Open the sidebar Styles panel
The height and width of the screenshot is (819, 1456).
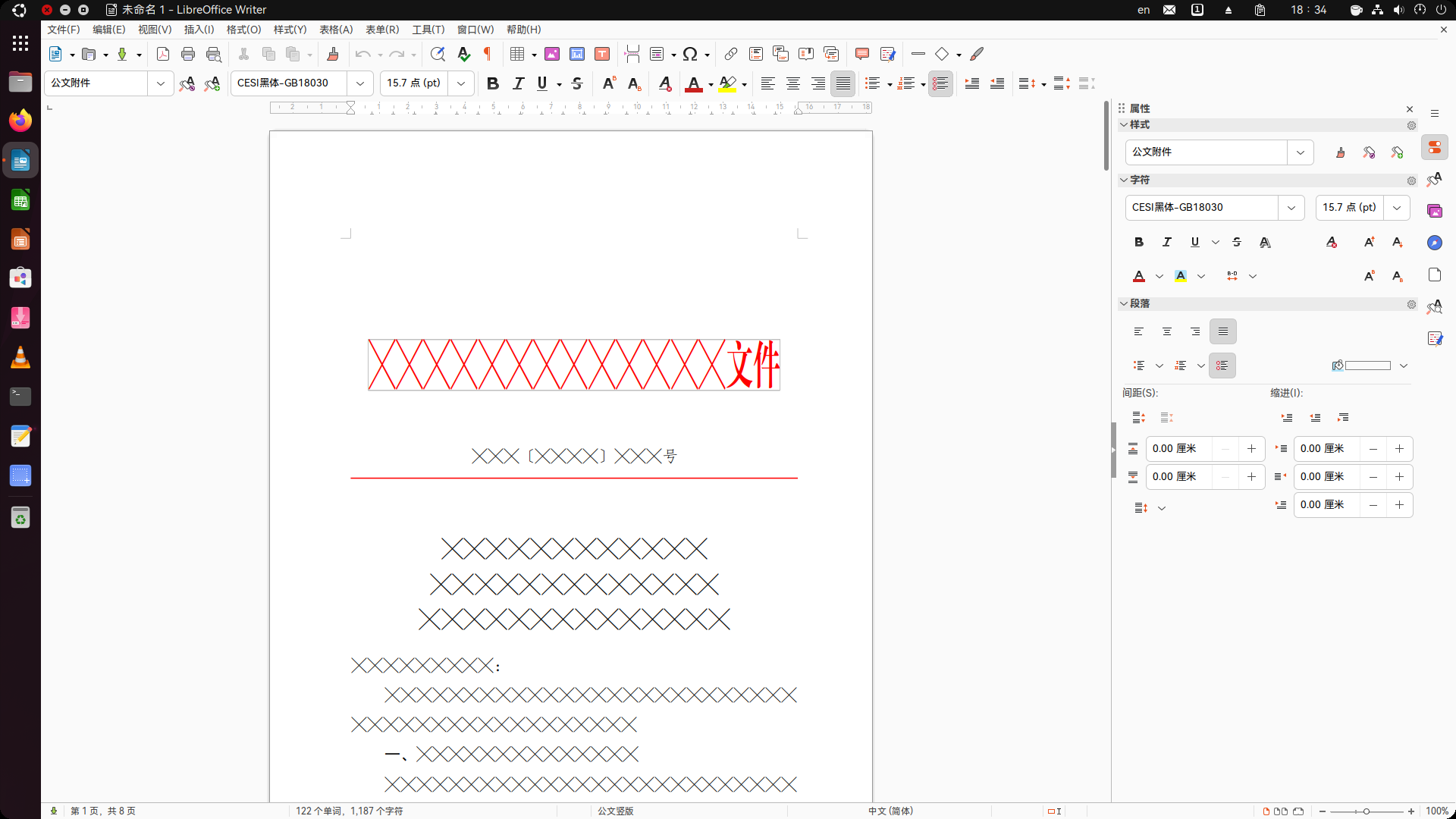[1434, 179]
